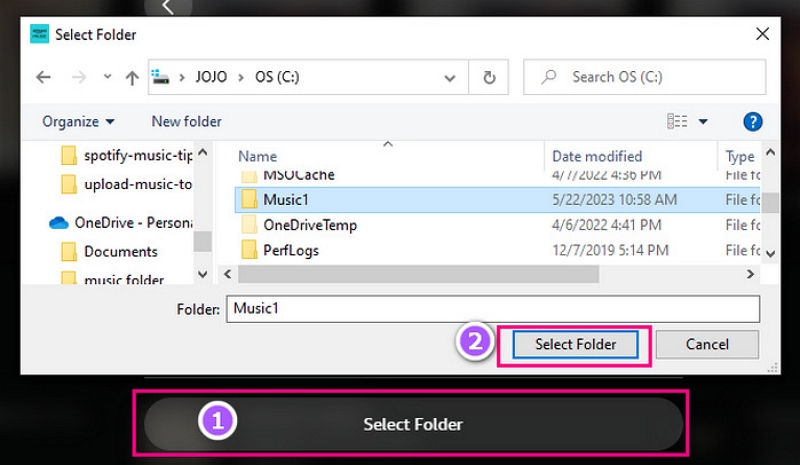Click file list scroll up arrow
This screenshot has height=465, width=800.
click(770, 152)
